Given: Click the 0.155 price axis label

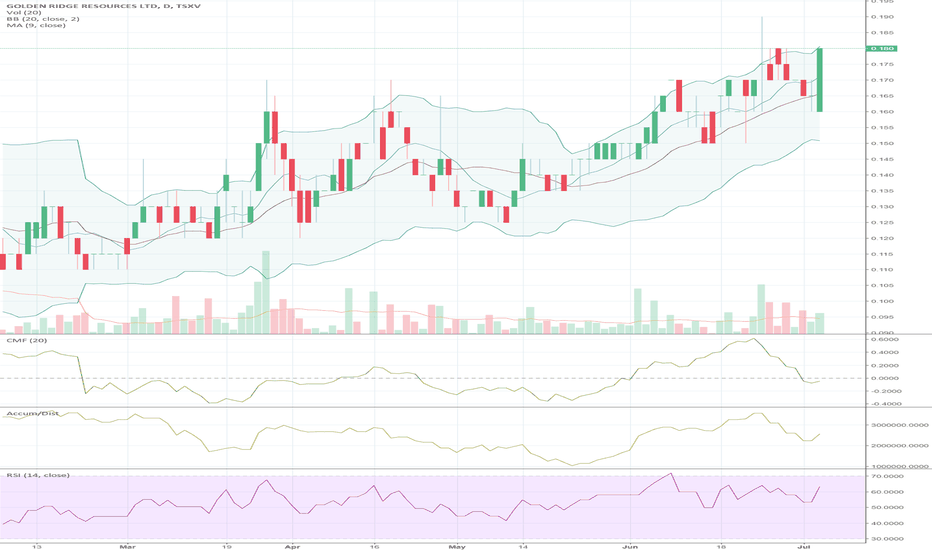Looking at the screenshot, I should click(882, 127).
